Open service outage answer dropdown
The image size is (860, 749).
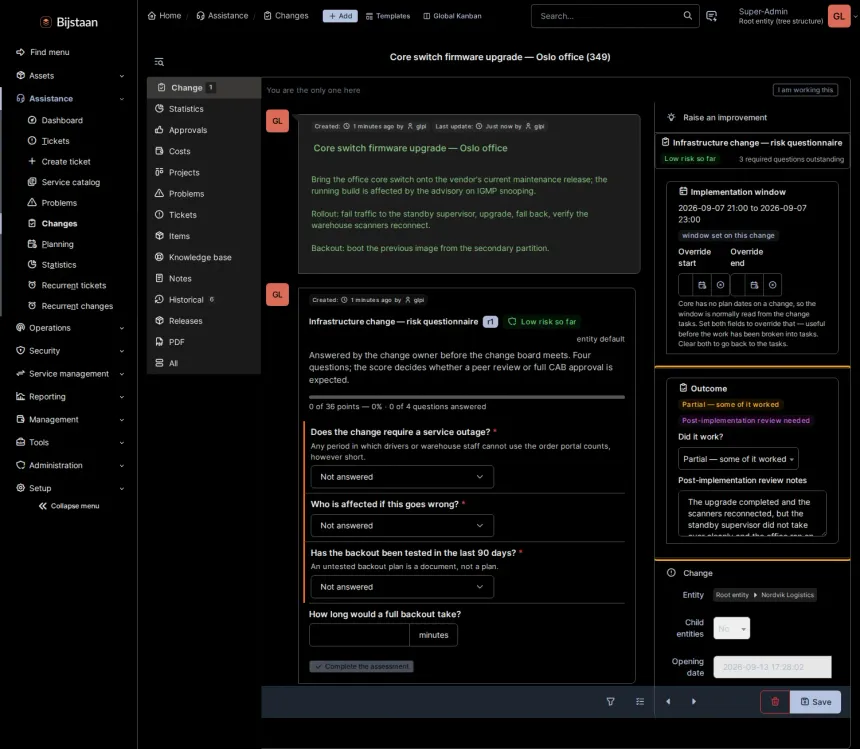tap(402, 477)
